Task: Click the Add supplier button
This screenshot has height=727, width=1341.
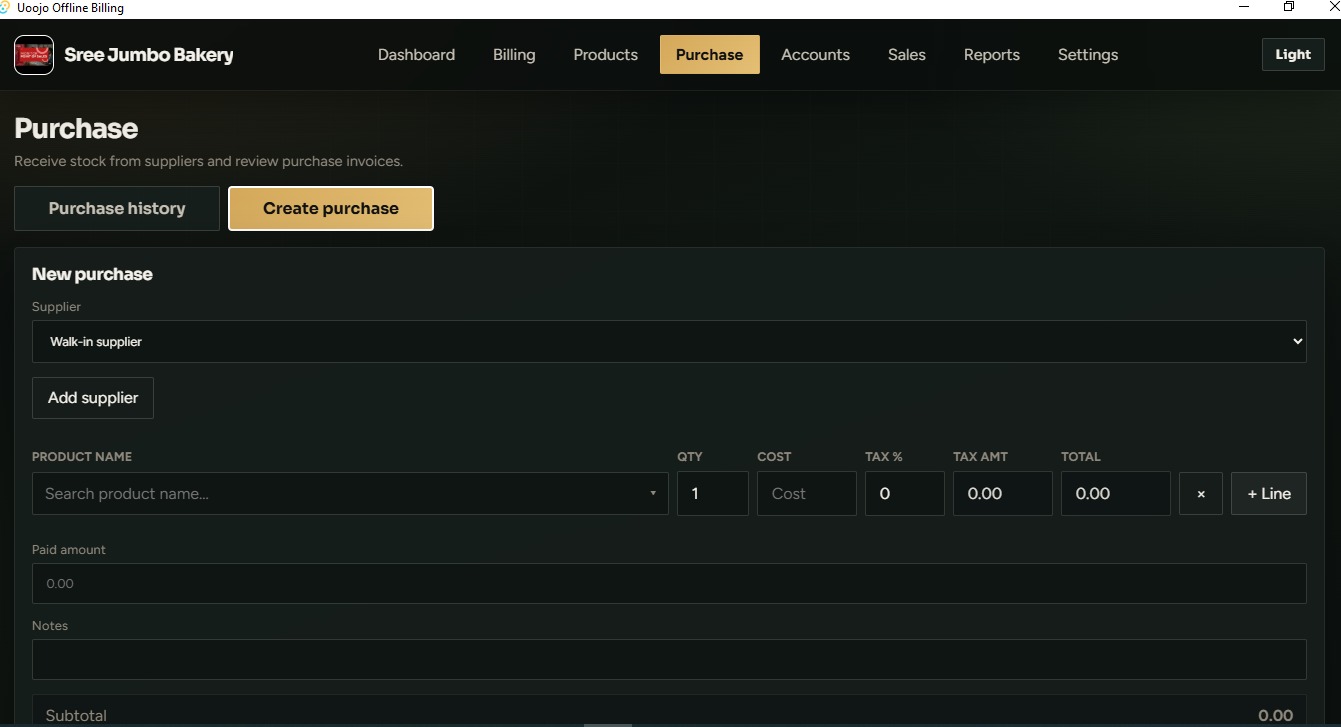Action: [93, 398]
